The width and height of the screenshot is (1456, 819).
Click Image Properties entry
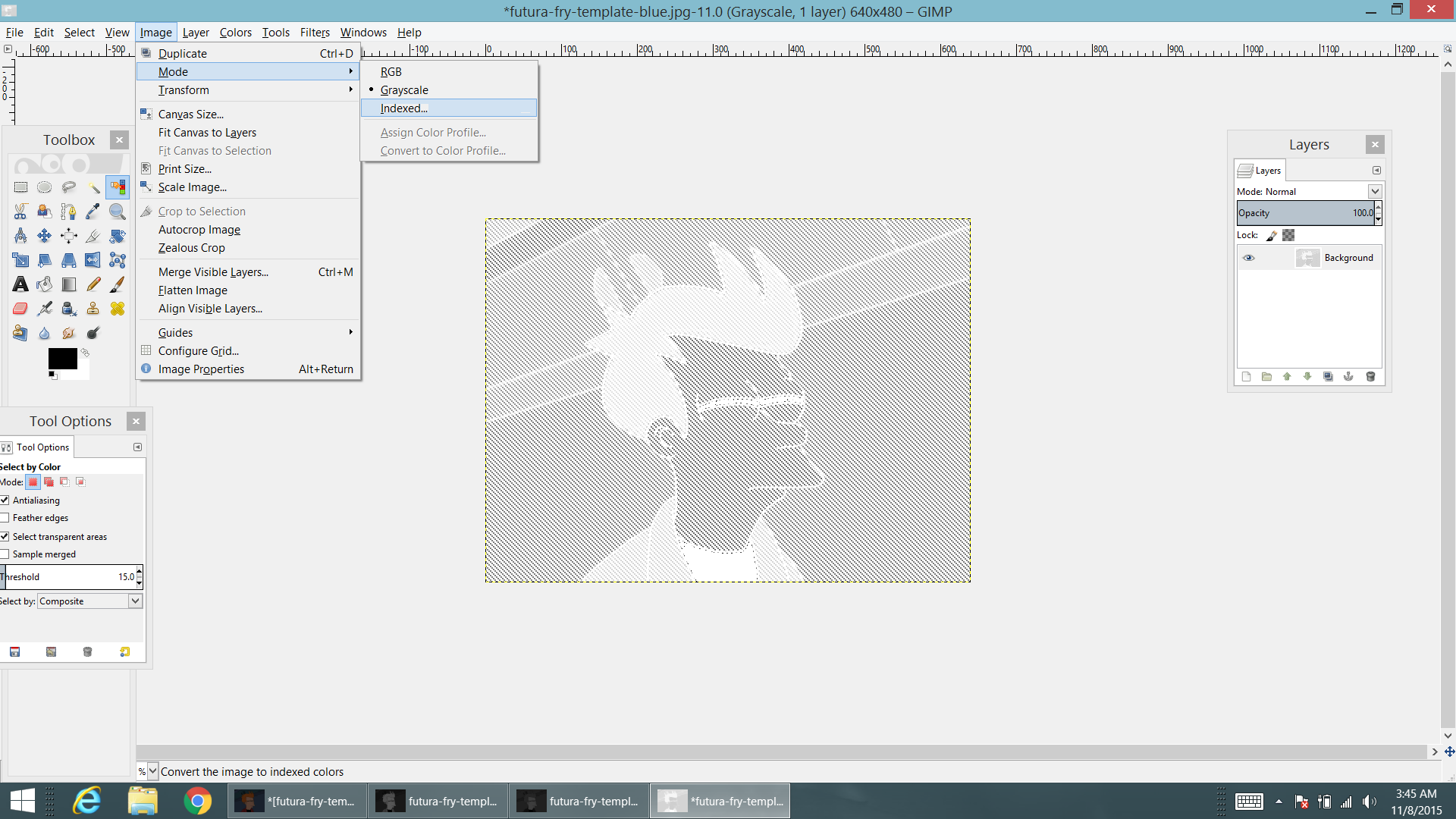click(x=247, y=369)
